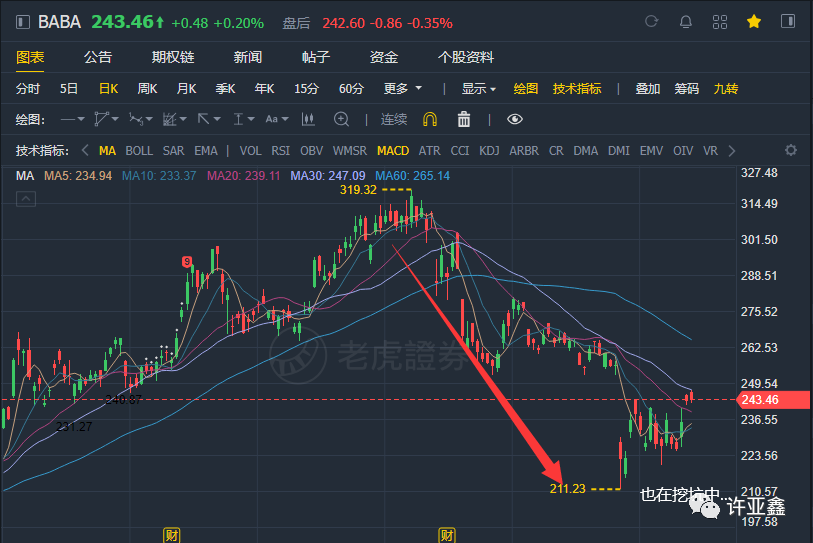The image size is (813, 543).
Task: Collapse the MA legend with up-arrow box
Action: pyautogui.click(x=26, y=199)
